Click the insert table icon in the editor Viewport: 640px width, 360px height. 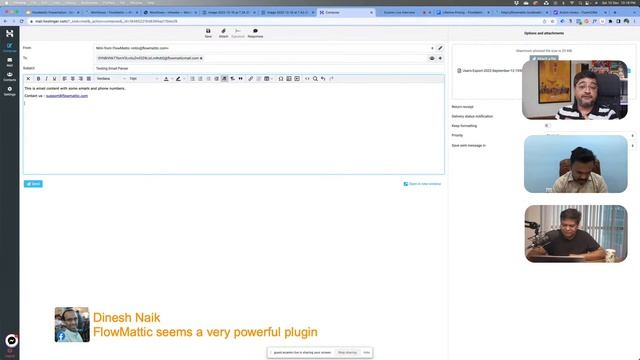click(x=267, y=79)
